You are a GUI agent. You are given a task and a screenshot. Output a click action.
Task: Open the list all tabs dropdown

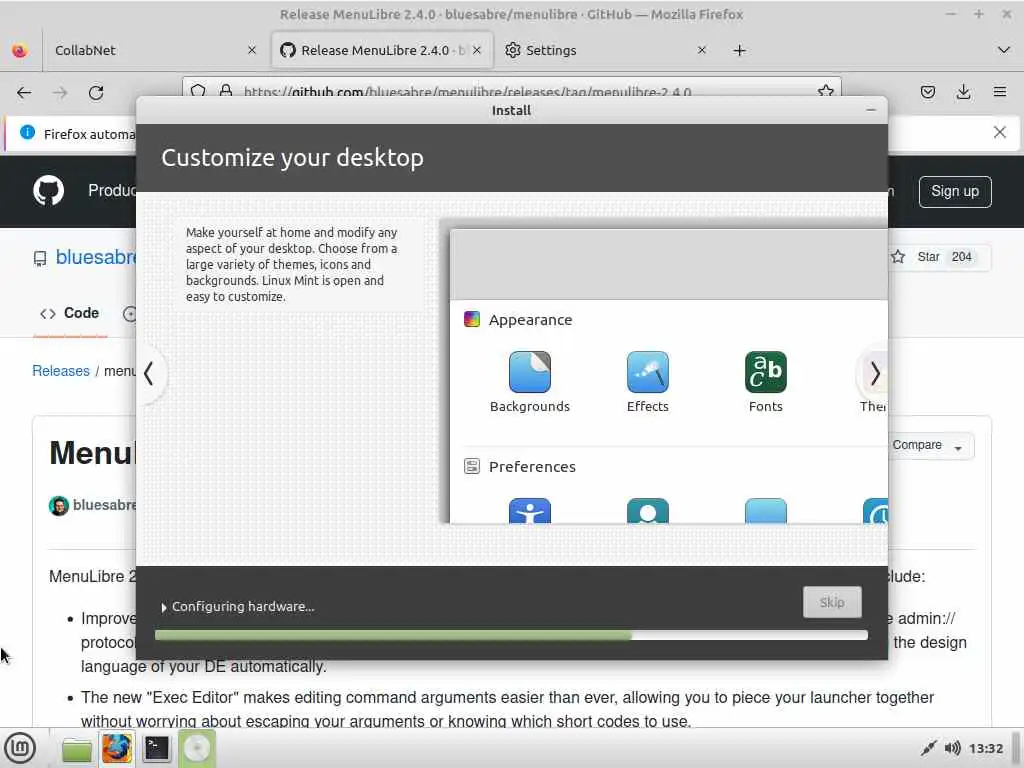coord(1004,50)
